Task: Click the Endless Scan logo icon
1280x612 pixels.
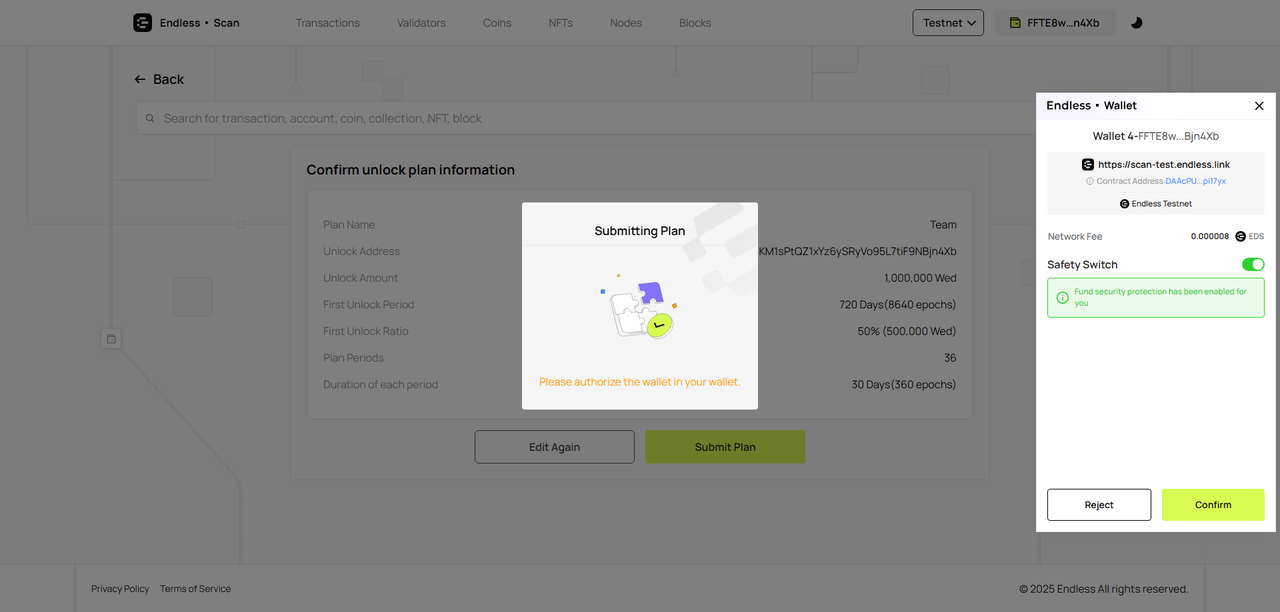Action: tap(142, 22)
